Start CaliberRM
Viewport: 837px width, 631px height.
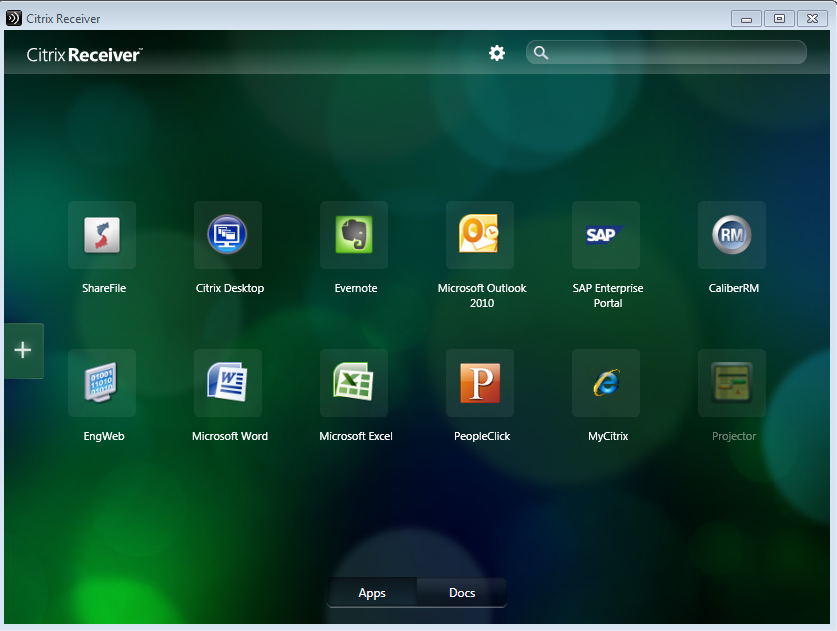(x=732, y=235)
